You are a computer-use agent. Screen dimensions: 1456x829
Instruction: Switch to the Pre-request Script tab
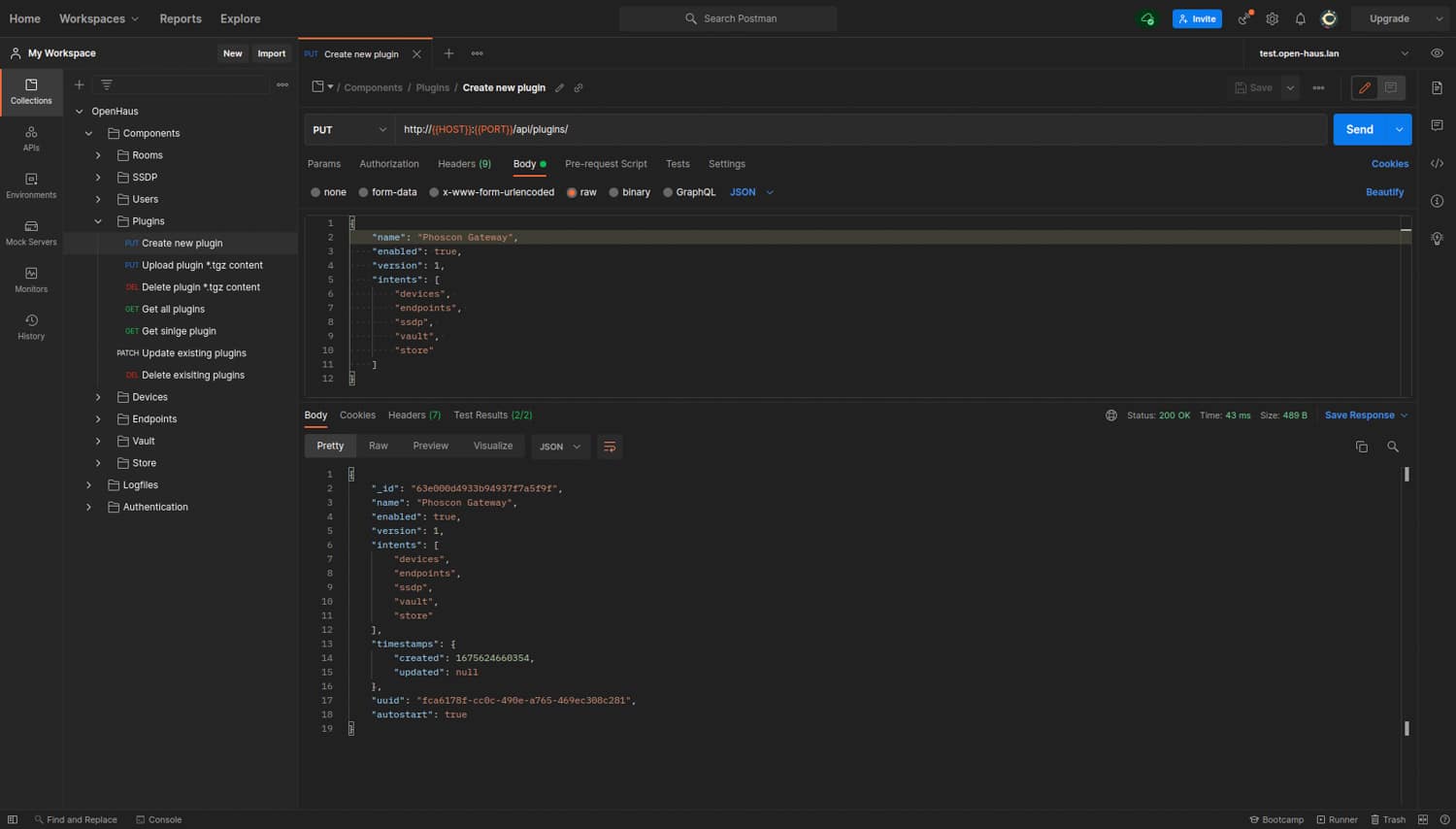point(606,164)
